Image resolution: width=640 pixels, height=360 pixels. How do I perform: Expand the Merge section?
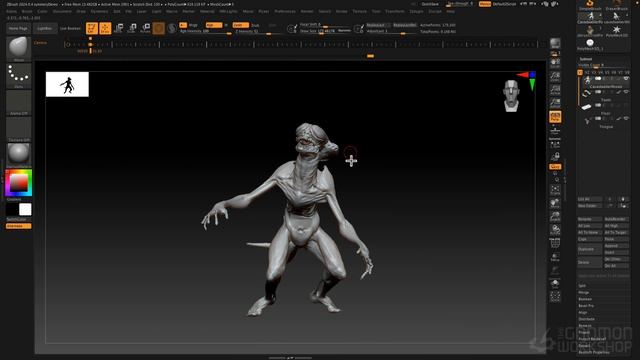click(584, 292)
